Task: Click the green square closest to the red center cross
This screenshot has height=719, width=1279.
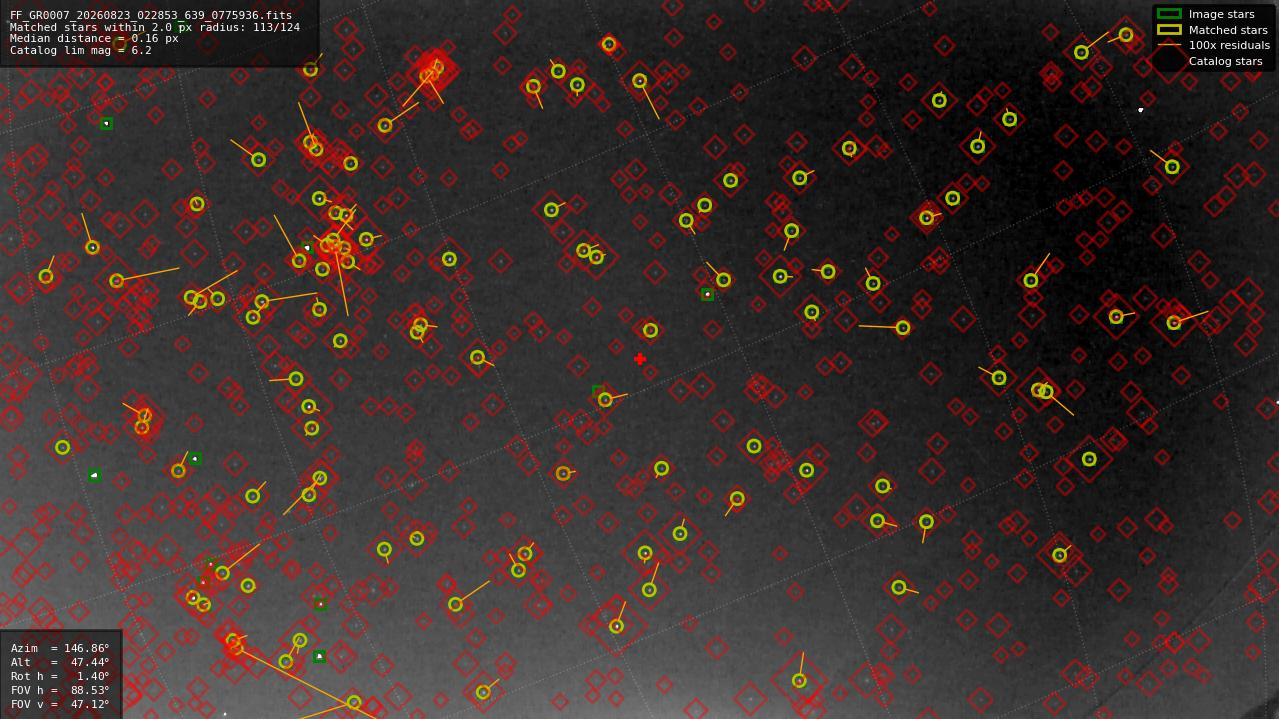Action: tap(598, 391)
